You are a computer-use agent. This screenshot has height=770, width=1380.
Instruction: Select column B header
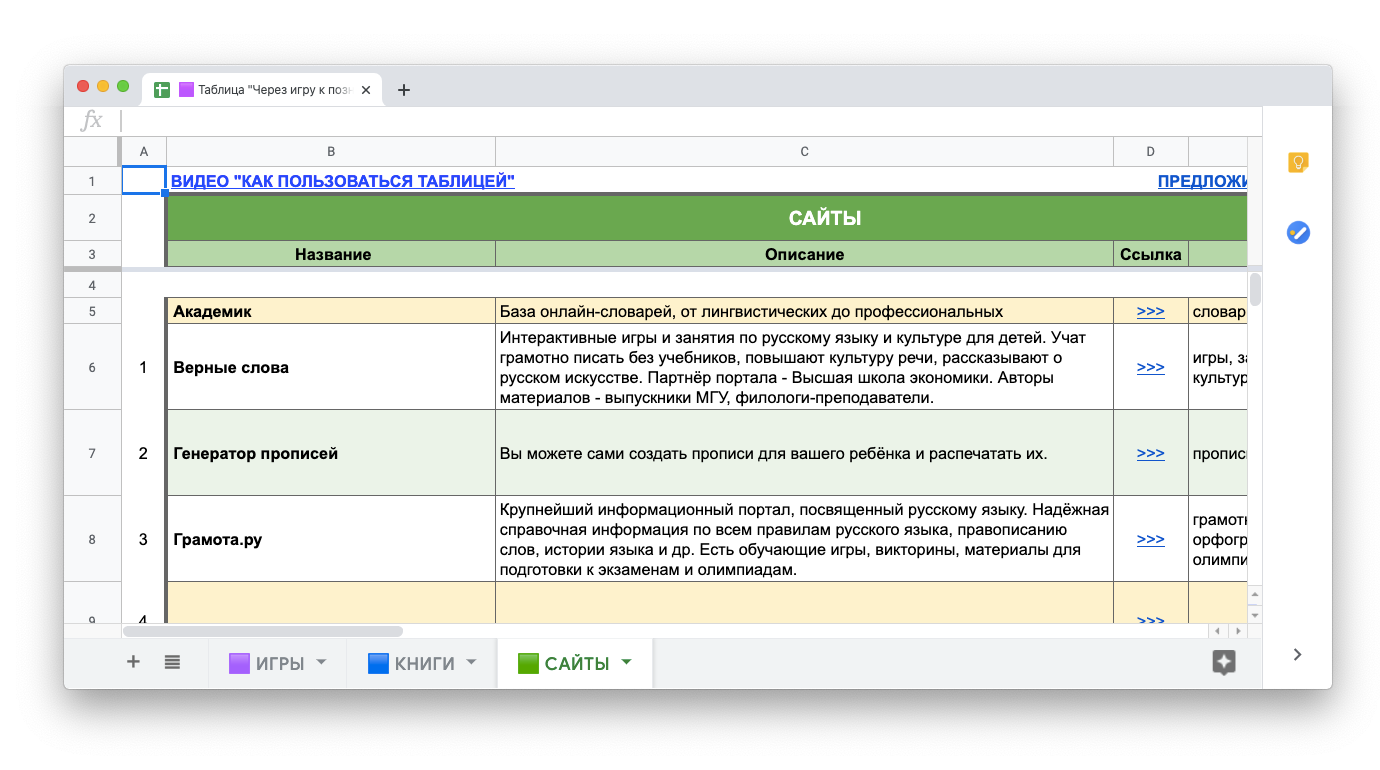click(331, 152)
